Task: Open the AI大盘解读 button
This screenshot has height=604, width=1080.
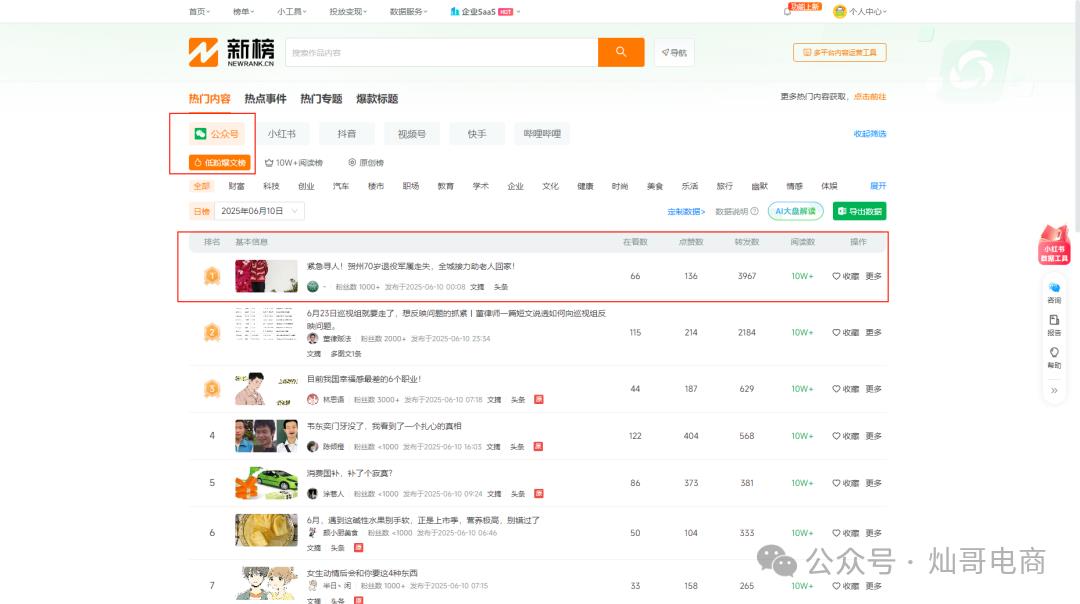Action: 795,211
